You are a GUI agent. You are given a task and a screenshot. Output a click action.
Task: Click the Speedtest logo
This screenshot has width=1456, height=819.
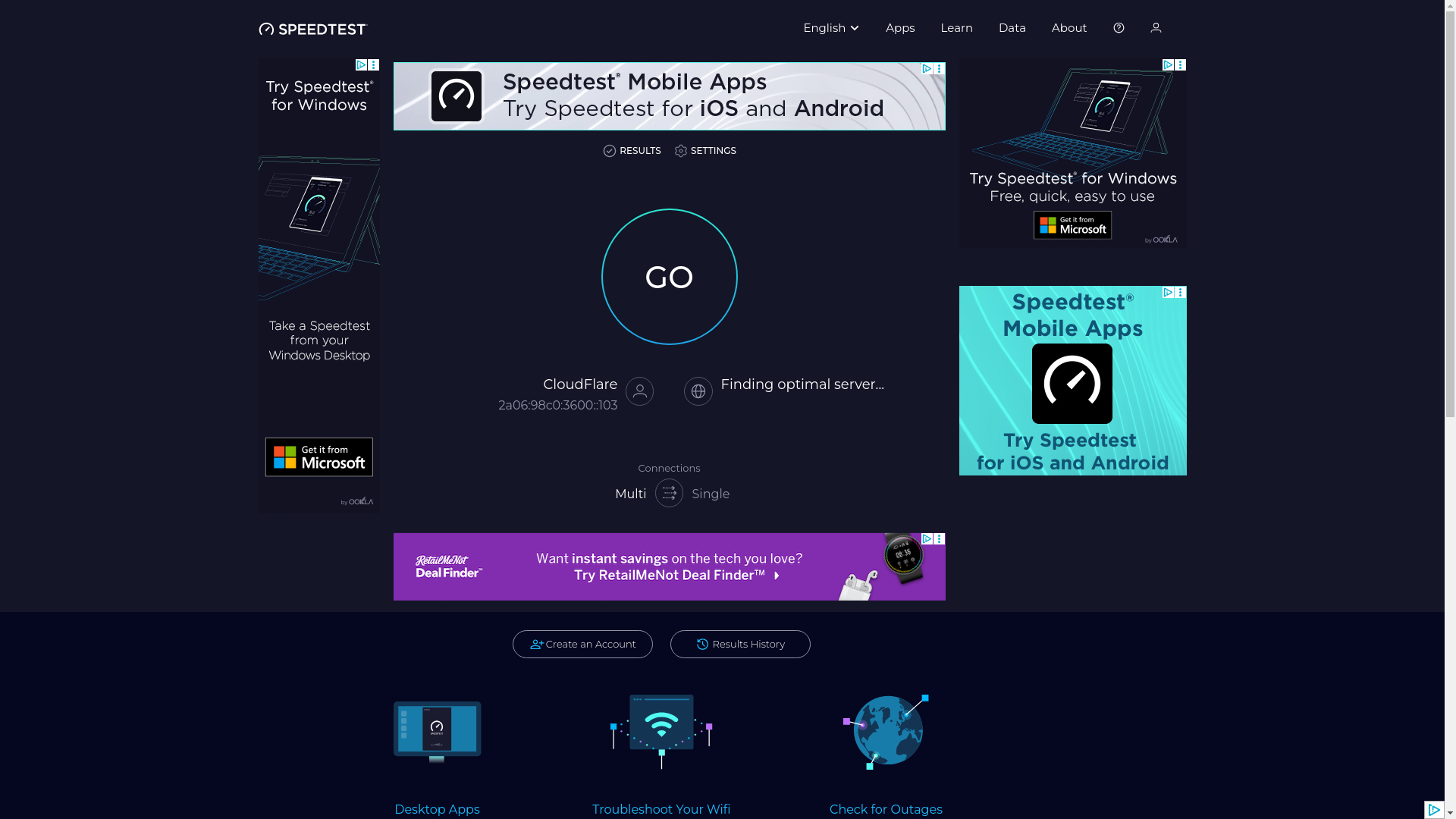pos(312,29)
